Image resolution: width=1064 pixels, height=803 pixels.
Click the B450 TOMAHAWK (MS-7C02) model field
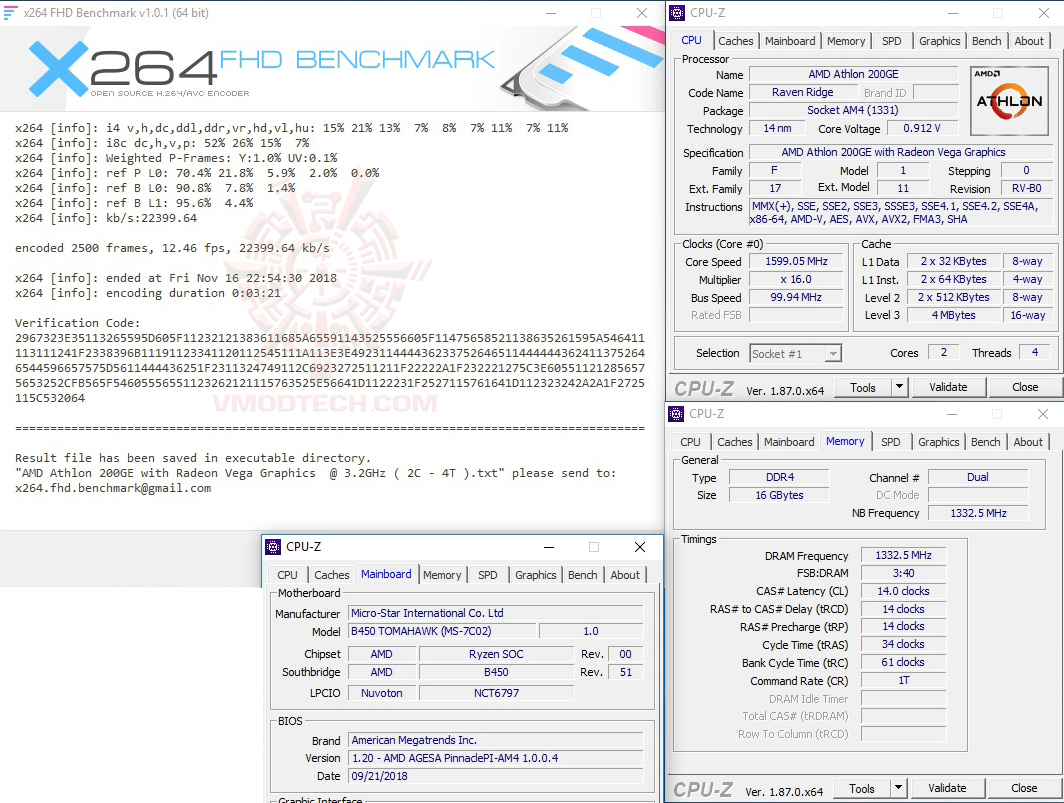tap(442, 631)
